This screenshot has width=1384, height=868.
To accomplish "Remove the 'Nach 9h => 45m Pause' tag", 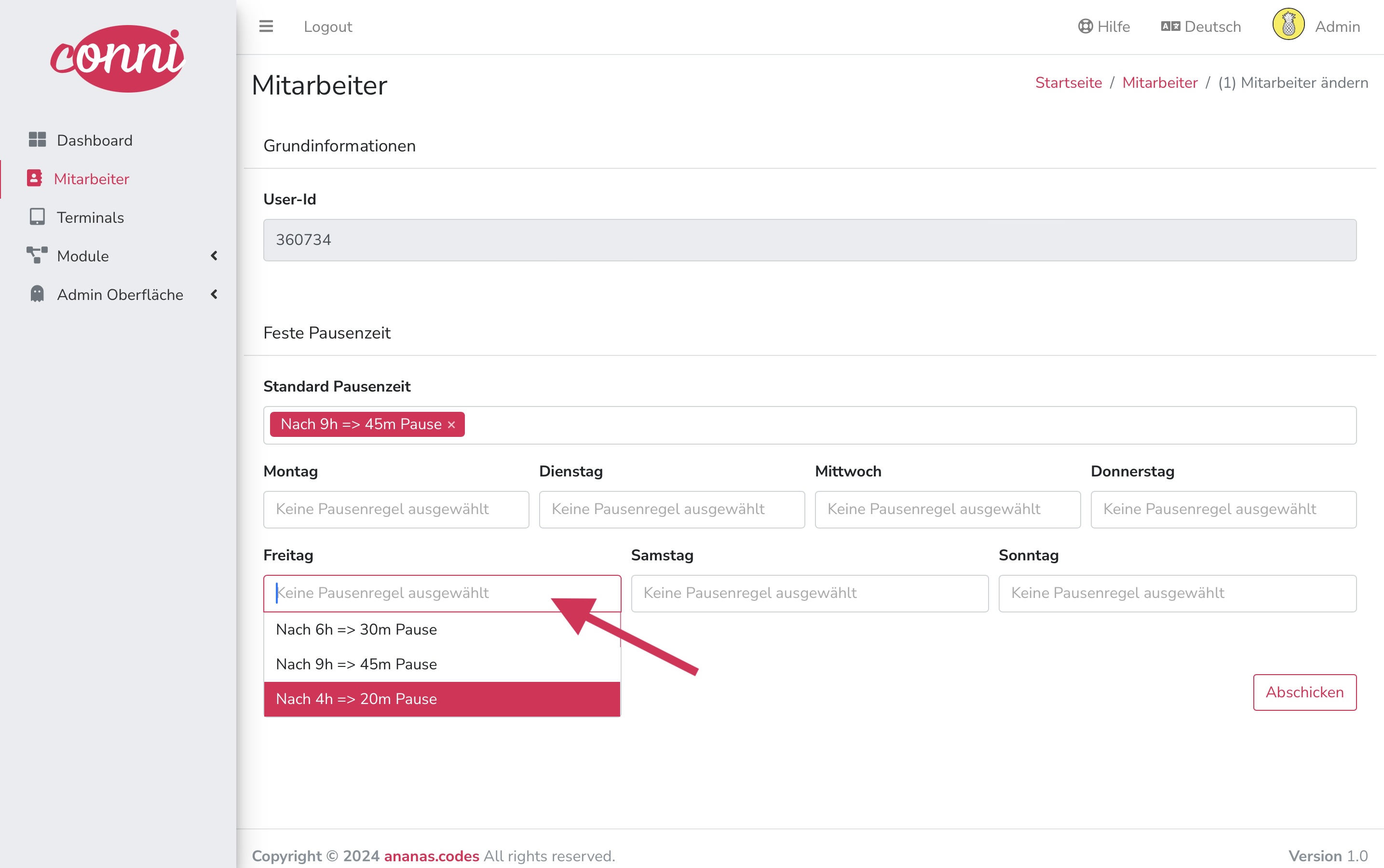I will point(451,425).
